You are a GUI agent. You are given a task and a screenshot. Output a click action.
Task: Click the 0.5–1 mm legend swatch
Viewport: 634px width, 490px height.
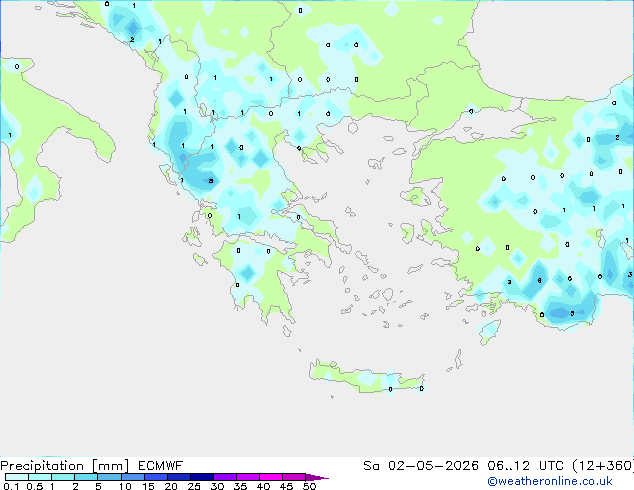[x=40, y=477]
